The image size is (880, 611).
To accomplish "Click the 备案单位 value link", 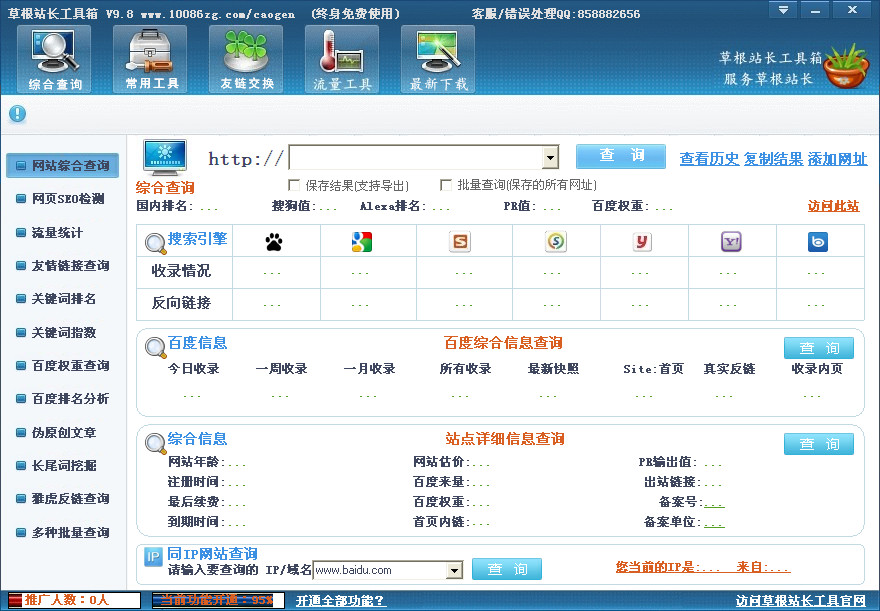I will [714, 523].
